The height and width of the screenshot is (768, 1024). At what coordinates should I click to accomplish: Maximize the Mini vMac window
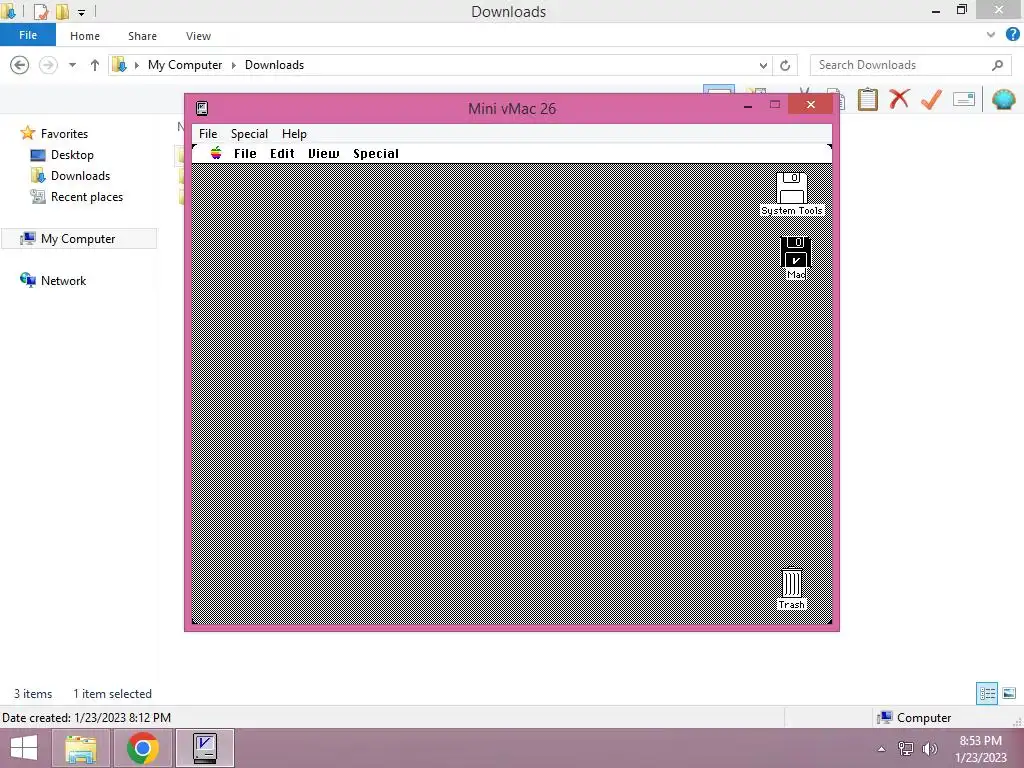point(775,104)
